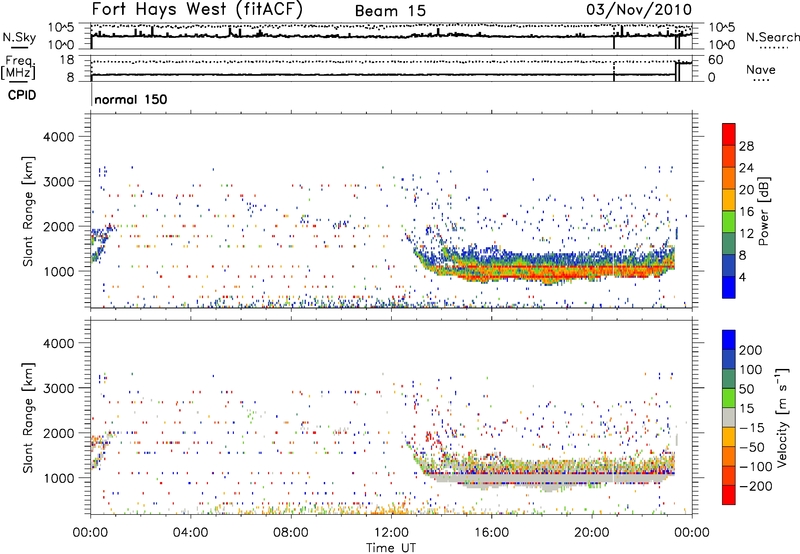This screenshot has width=800, height=554.
Task: Click 'Slant Range [km]' label of power panel
Action: click(28, 211)
